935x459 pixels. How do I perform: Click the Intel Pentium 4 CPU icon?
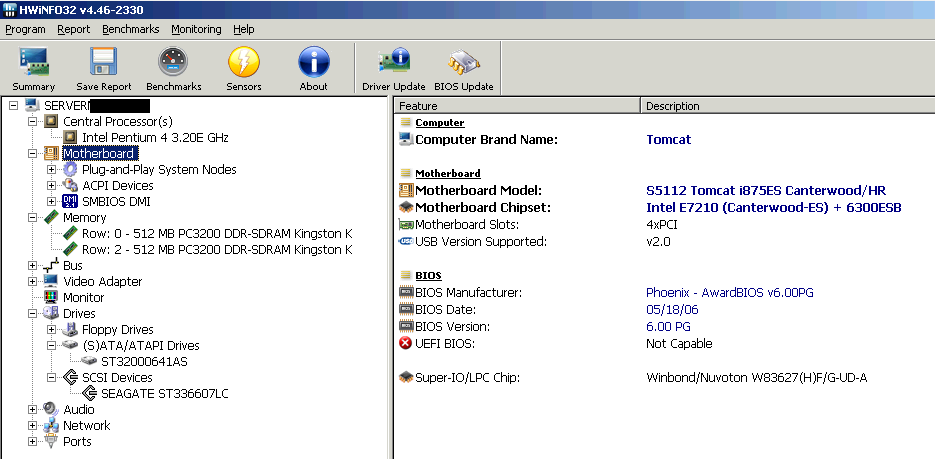[70, 138]
